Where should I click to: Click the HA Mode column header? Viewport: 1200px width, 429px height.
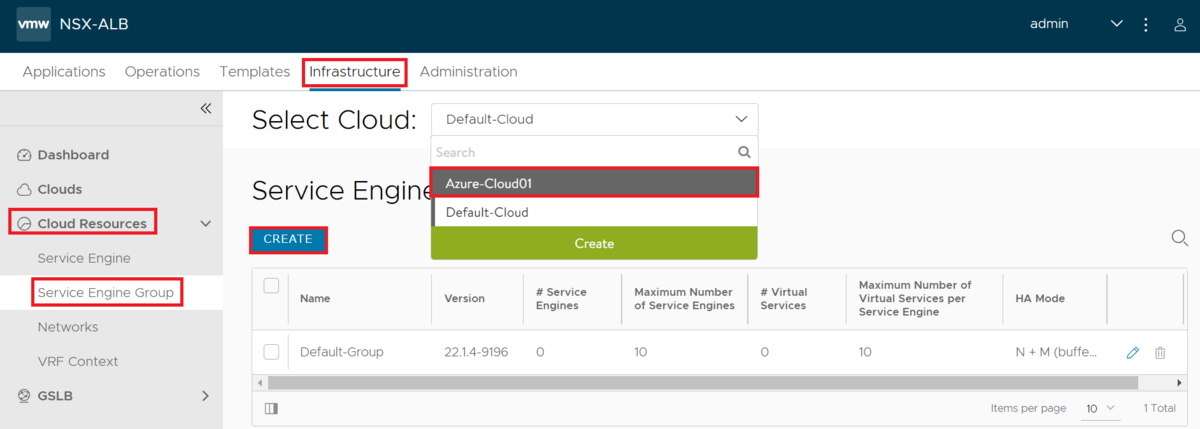1040,298
